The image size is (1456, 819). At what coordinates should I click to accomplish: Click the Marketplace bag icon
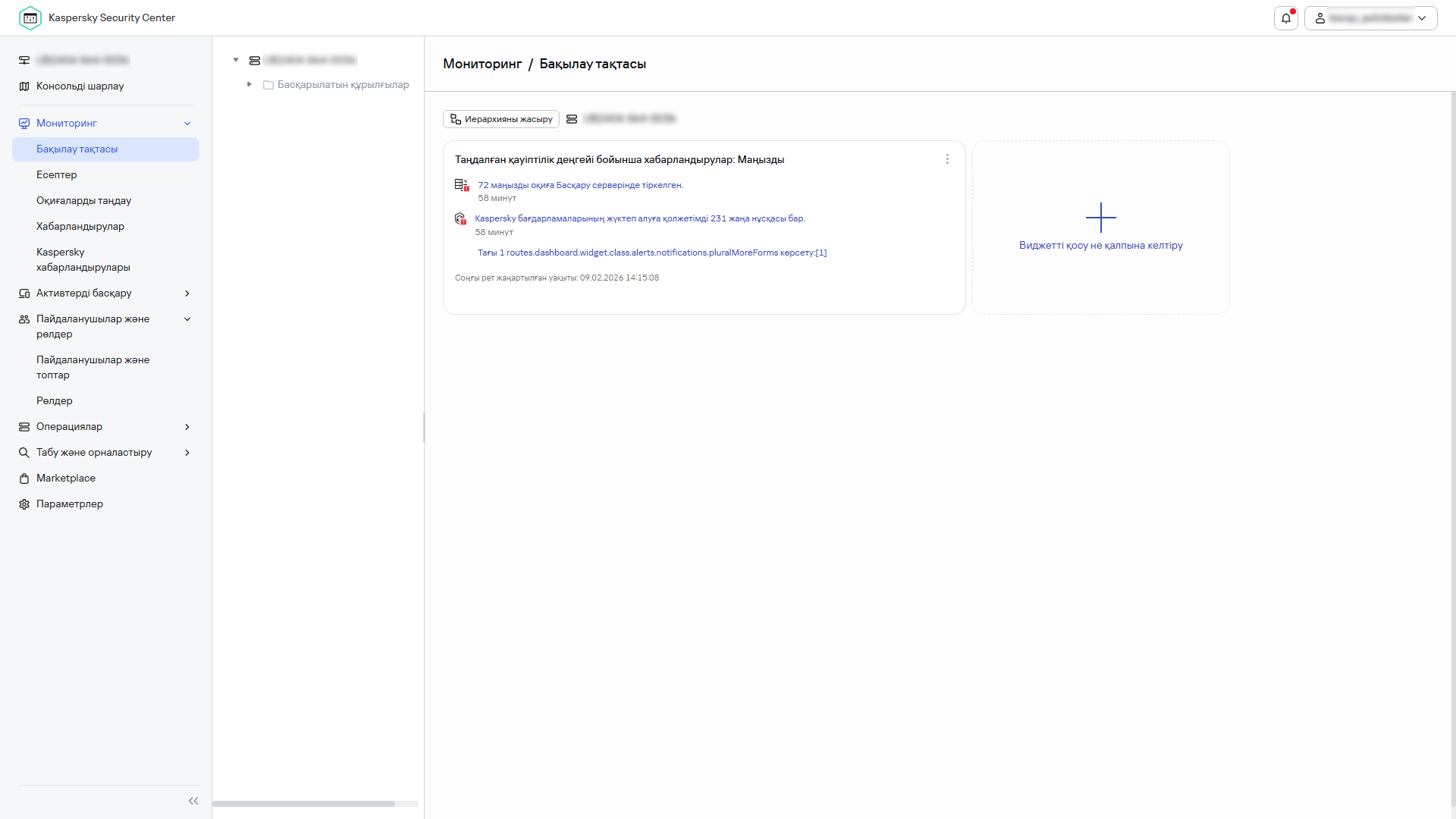24,479
